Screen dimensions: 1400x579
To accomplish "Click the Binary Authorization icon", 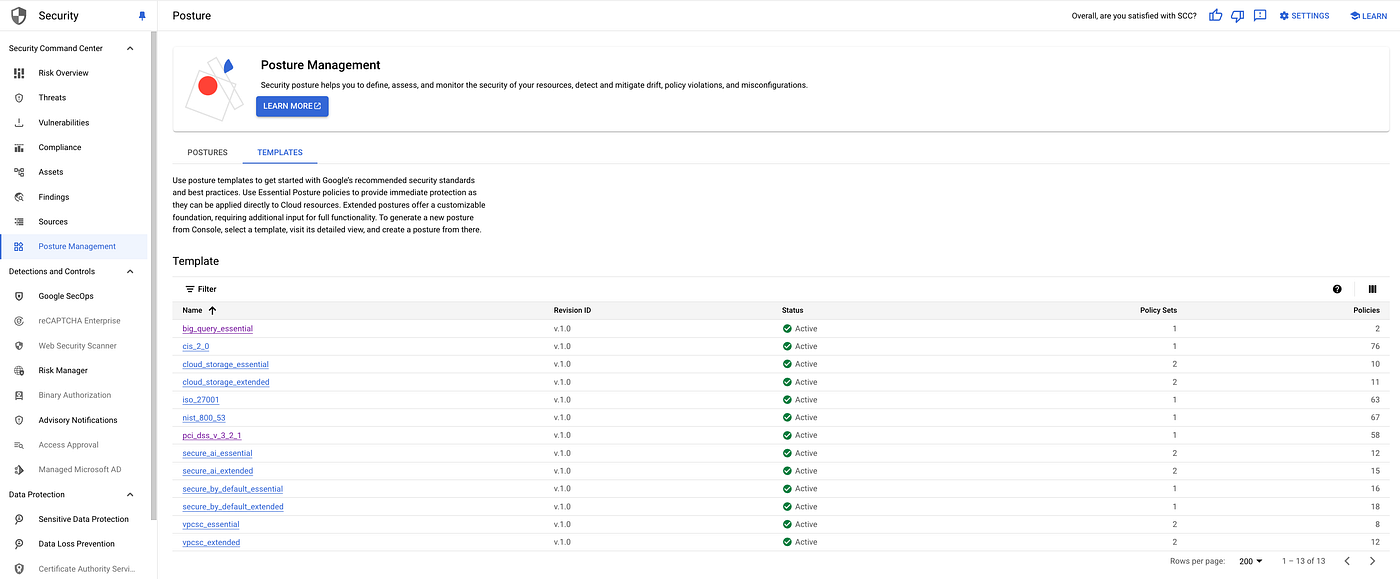I will click(x=19, y=395).
